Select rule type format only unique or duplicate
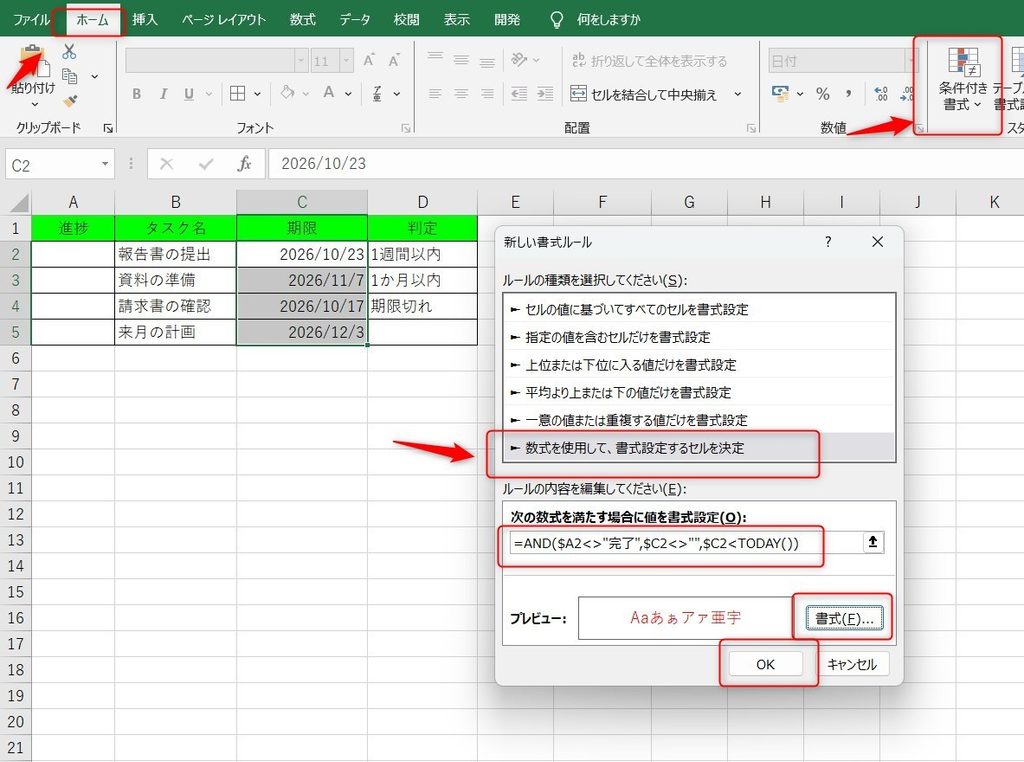The image size is (1024, 762). click(699, 420)
